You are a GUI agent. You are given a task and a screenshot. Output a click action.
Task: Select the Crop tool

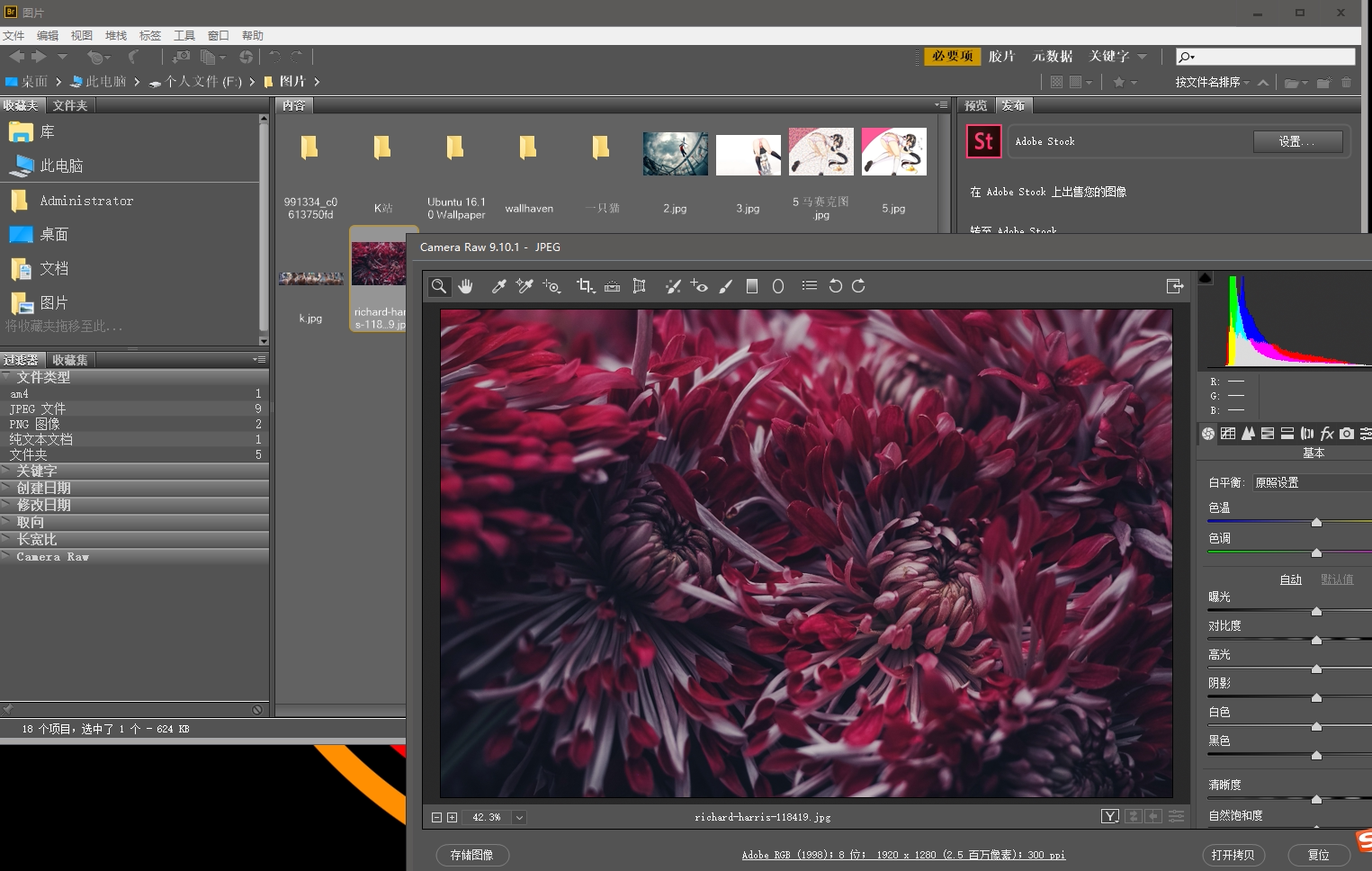585,286
